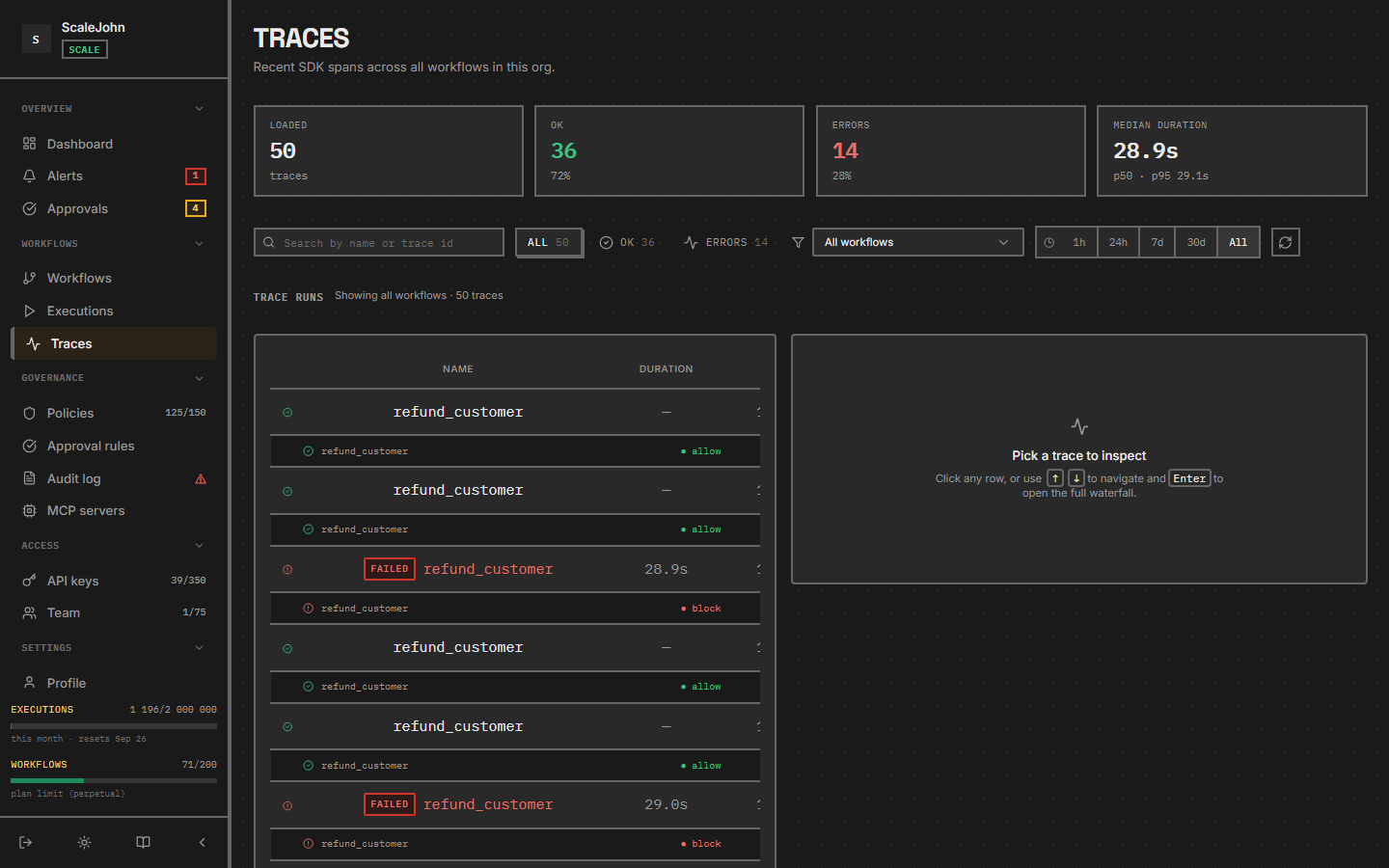Click the error status icon on 29.0s row
The image size is (1389, 868).
click(x=287, y=805)
